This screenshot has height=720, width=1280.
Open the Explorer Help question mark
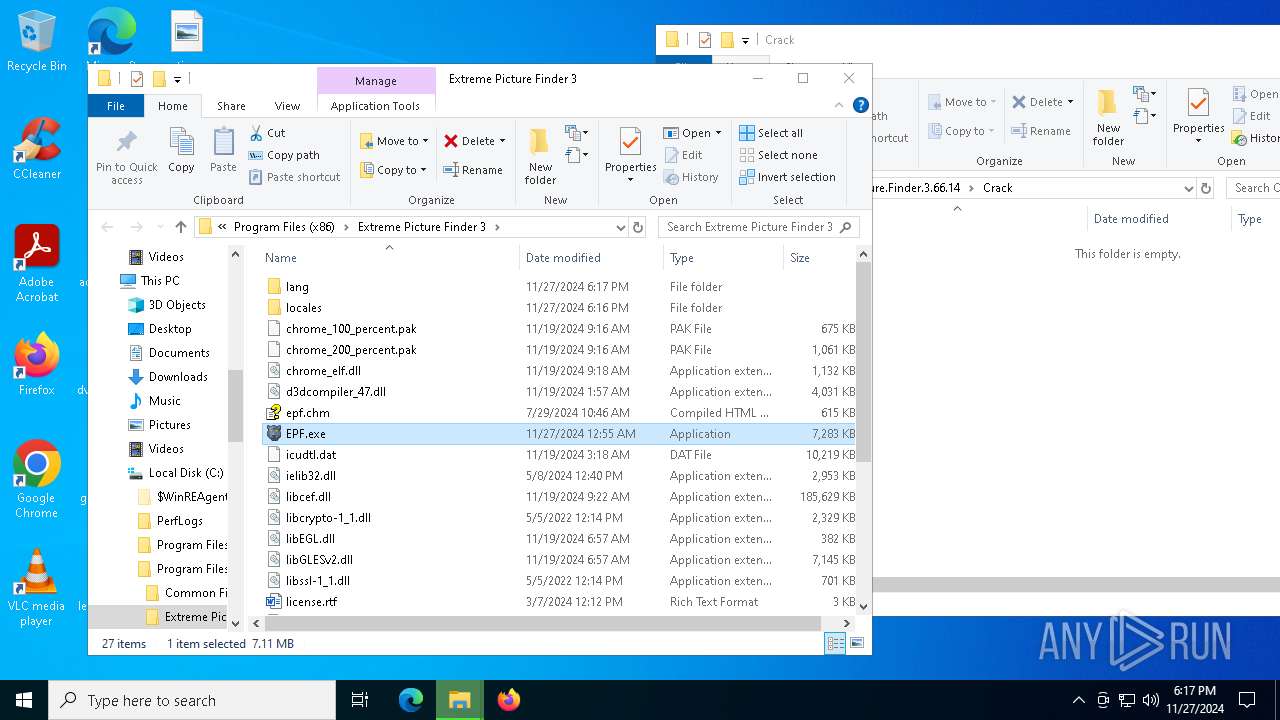tap(860, 105)
